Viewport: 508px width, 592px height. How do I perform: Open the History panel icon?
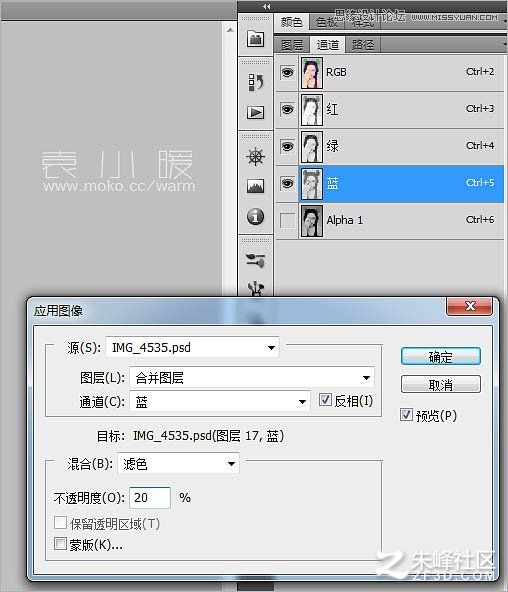256,82
